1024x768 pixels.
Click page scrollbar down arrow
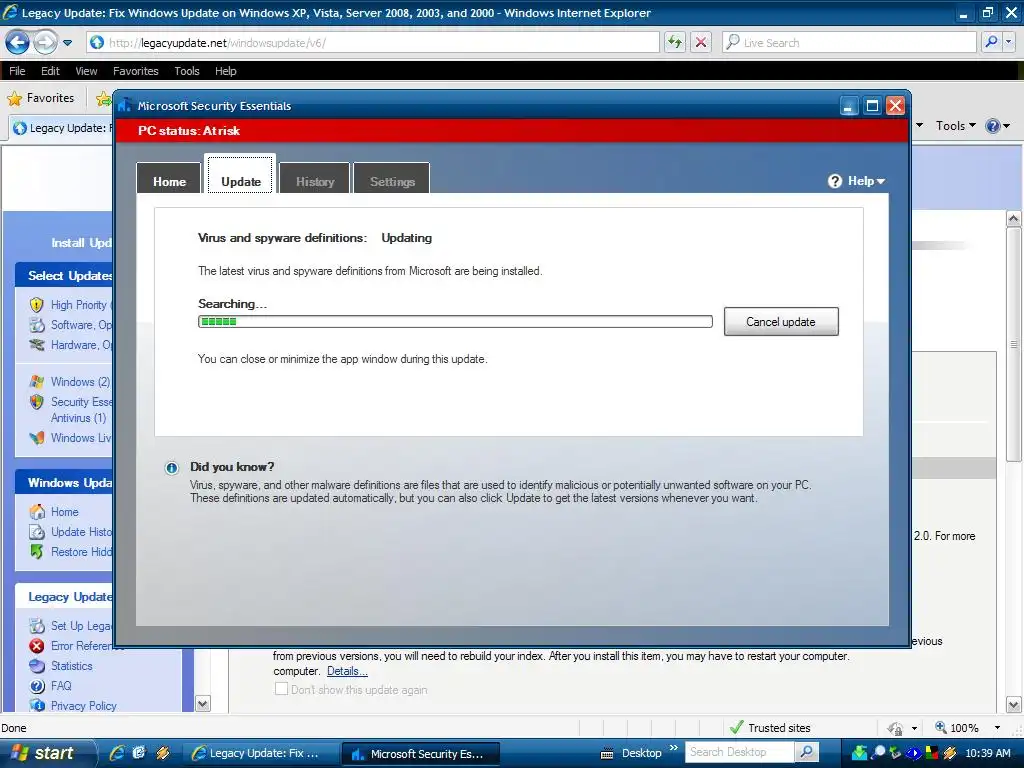click(x=1014, y=705)
